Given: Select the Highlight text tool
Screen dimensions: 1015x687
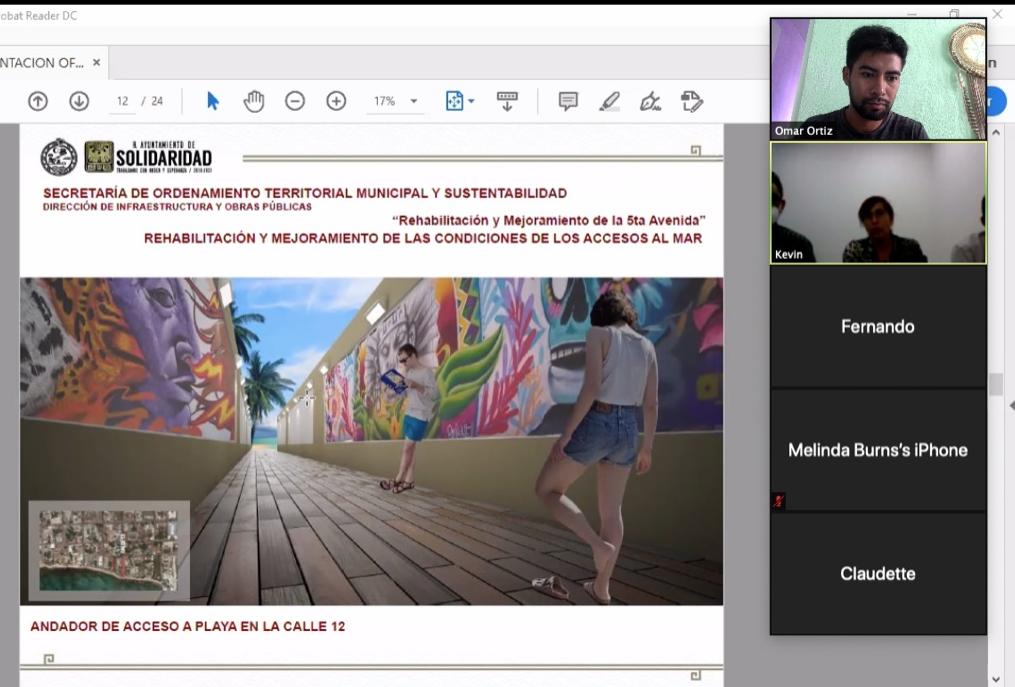Looking at the screenshot, I should click(x=609, y=101).
